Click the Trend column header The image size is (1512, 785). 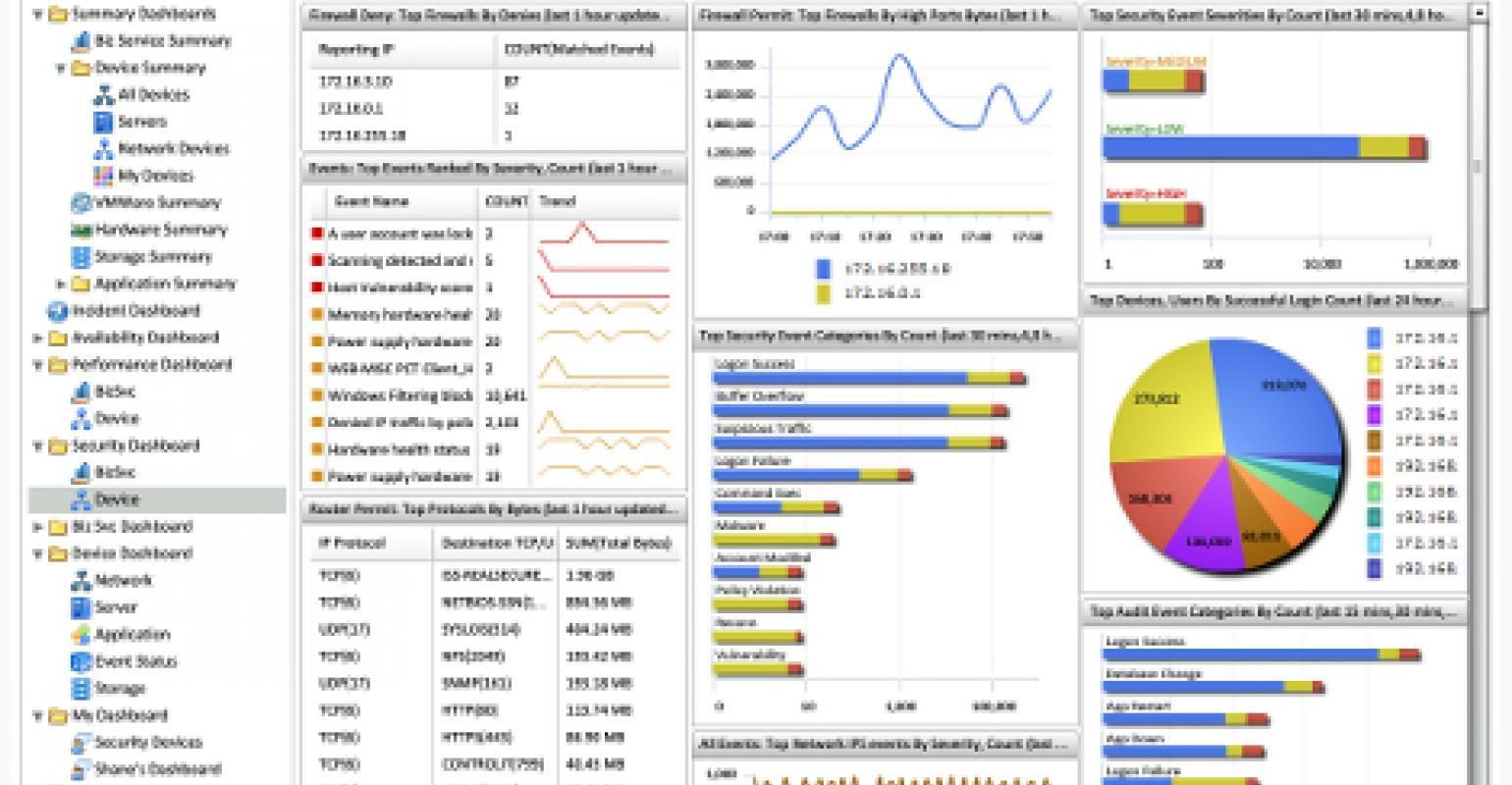pyautogui.click(x=606, y=201)
